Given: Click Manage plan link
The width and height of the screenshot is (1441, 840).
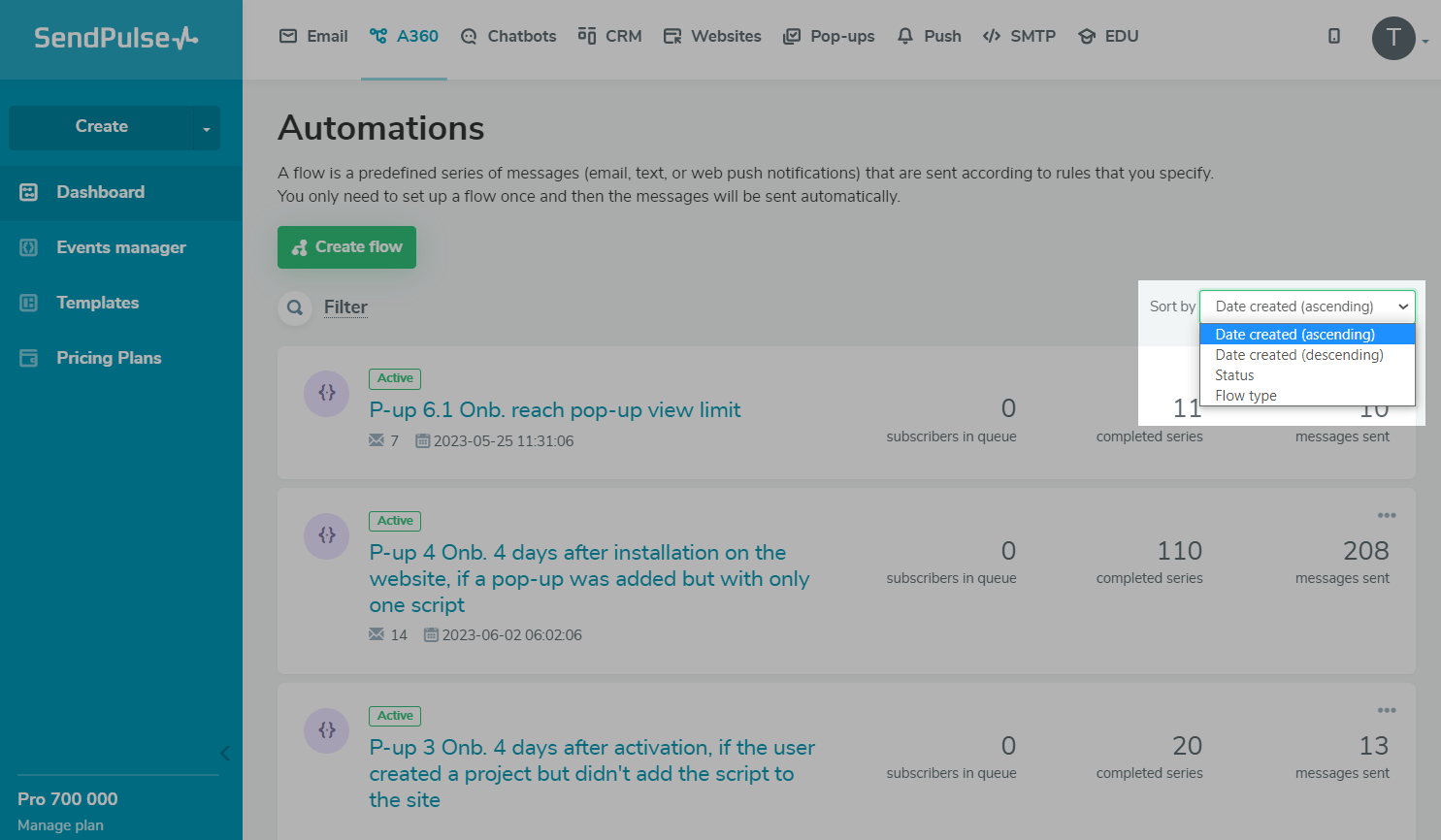Looking at the screenshot, I should tap(60, 825).
